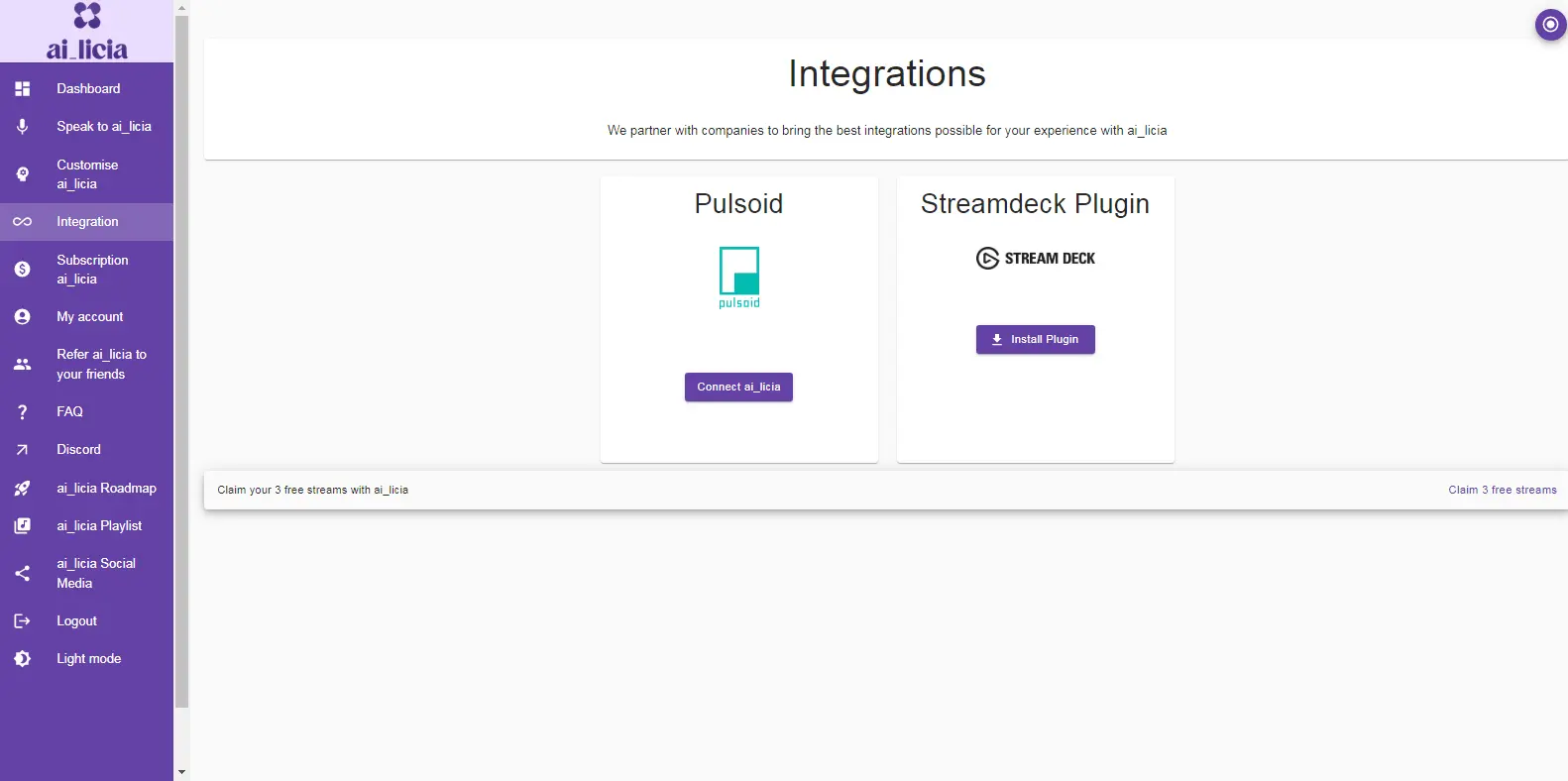
Task: Click the FAQ question mark icon
Action: click(22, 412)
